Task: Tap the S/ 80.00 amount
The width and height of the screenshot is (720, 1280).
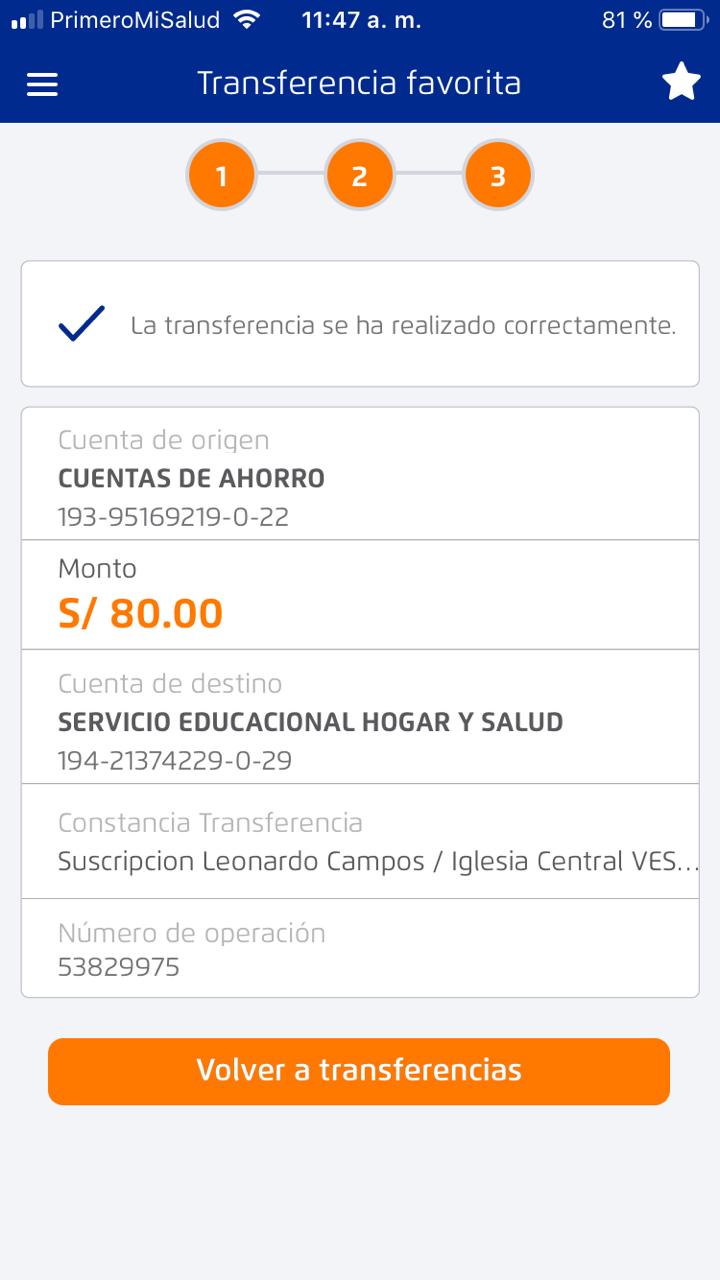Action: tap(140, 613)
